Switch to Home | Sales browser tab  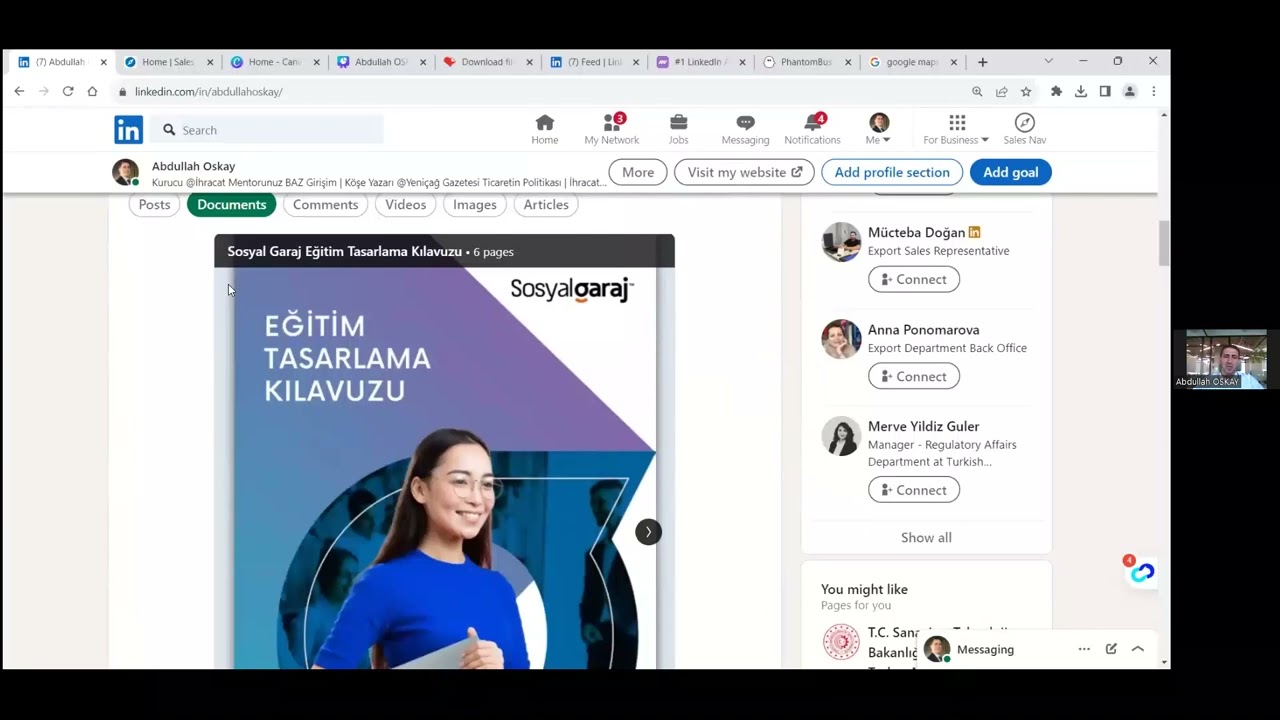tap(168, 62)
